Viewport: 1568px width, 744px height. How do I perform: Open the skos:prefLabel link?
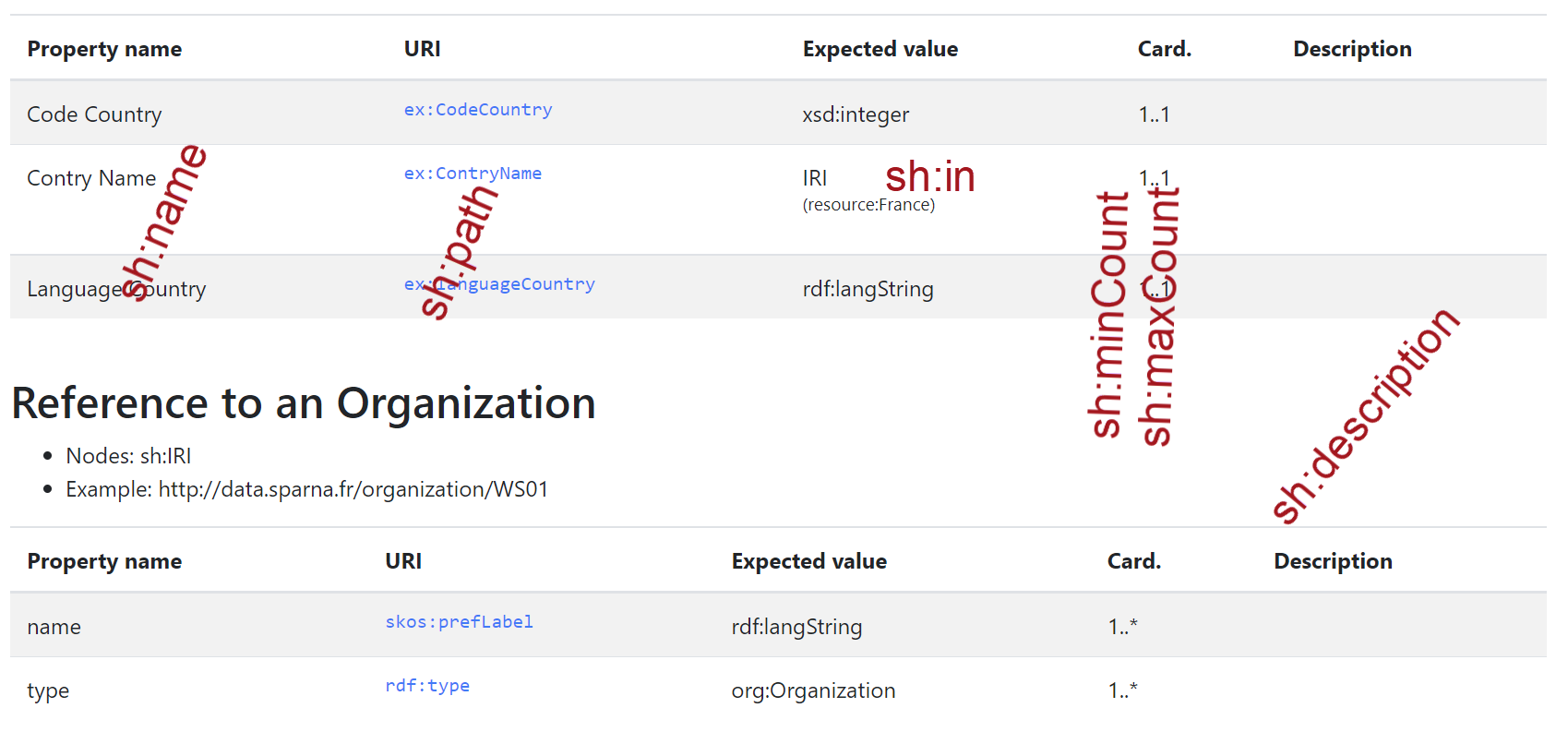(x=459, y=622)
